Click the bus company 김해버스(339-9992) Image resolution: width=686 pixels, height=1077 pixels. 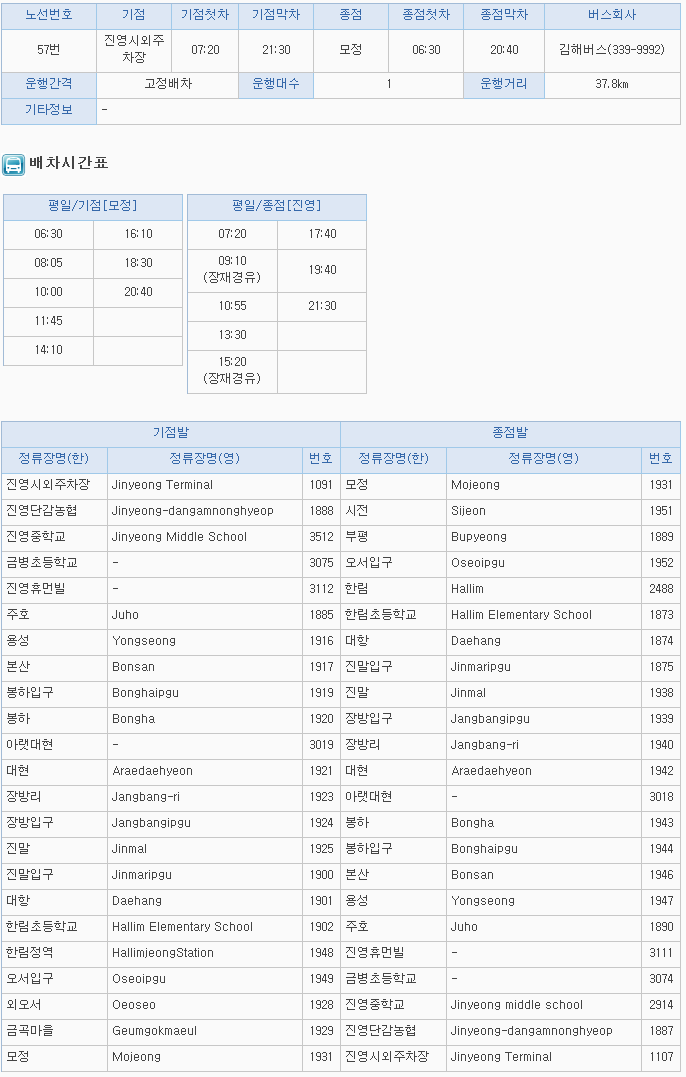click(611, 49)
